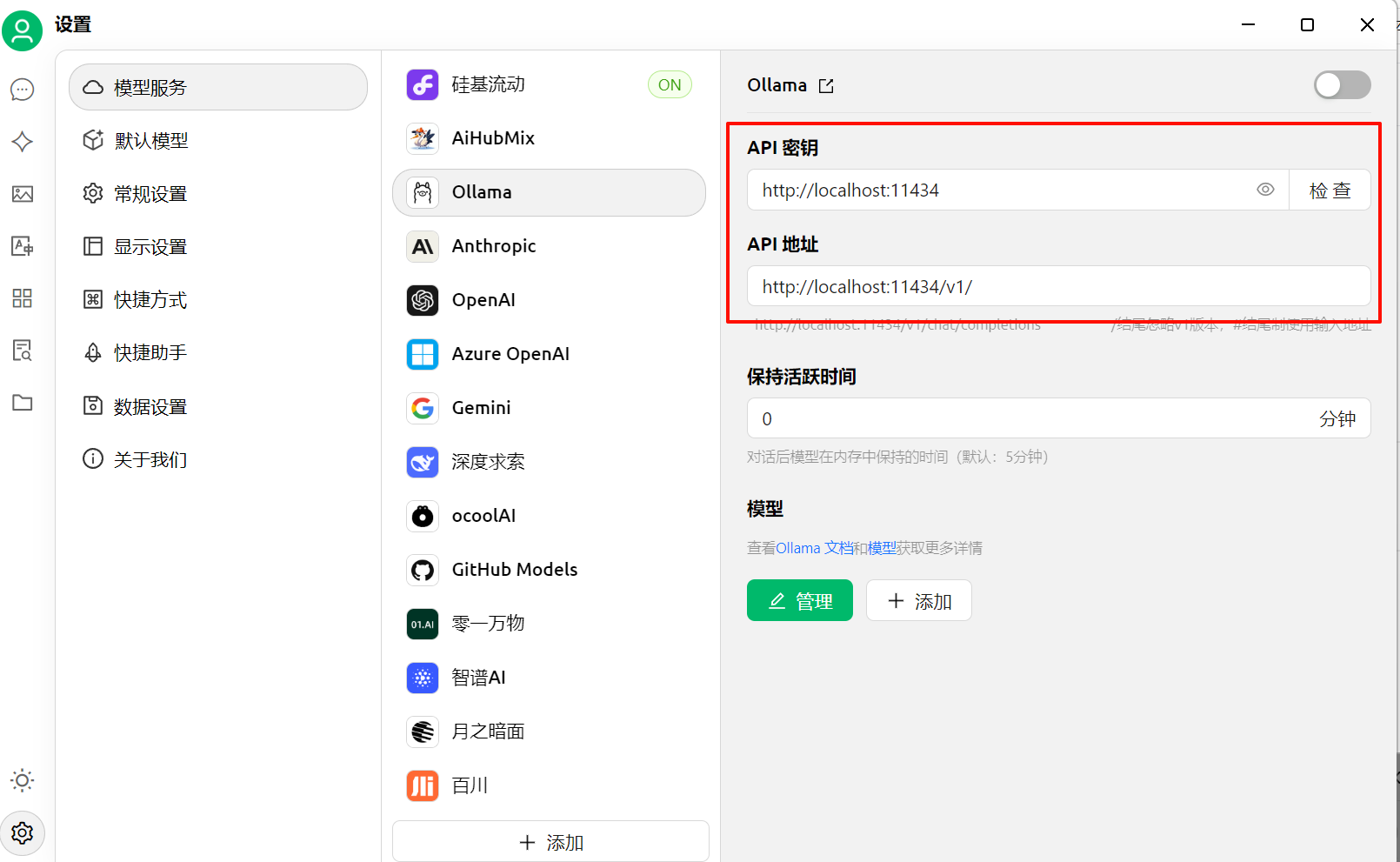Open the Ollama 文档 link

[815, 548]
